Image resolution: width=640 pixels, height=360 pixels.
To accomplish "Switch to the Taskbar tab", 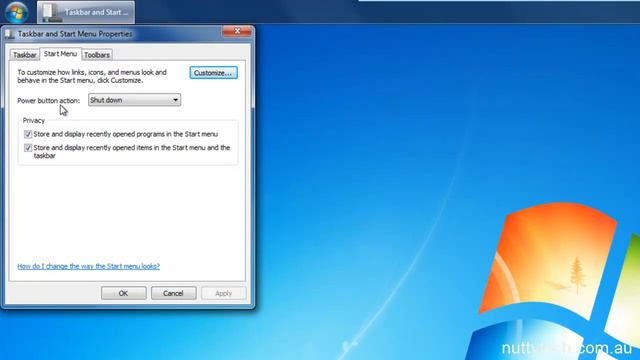I will pyautogui.click(x=24, y=55).
